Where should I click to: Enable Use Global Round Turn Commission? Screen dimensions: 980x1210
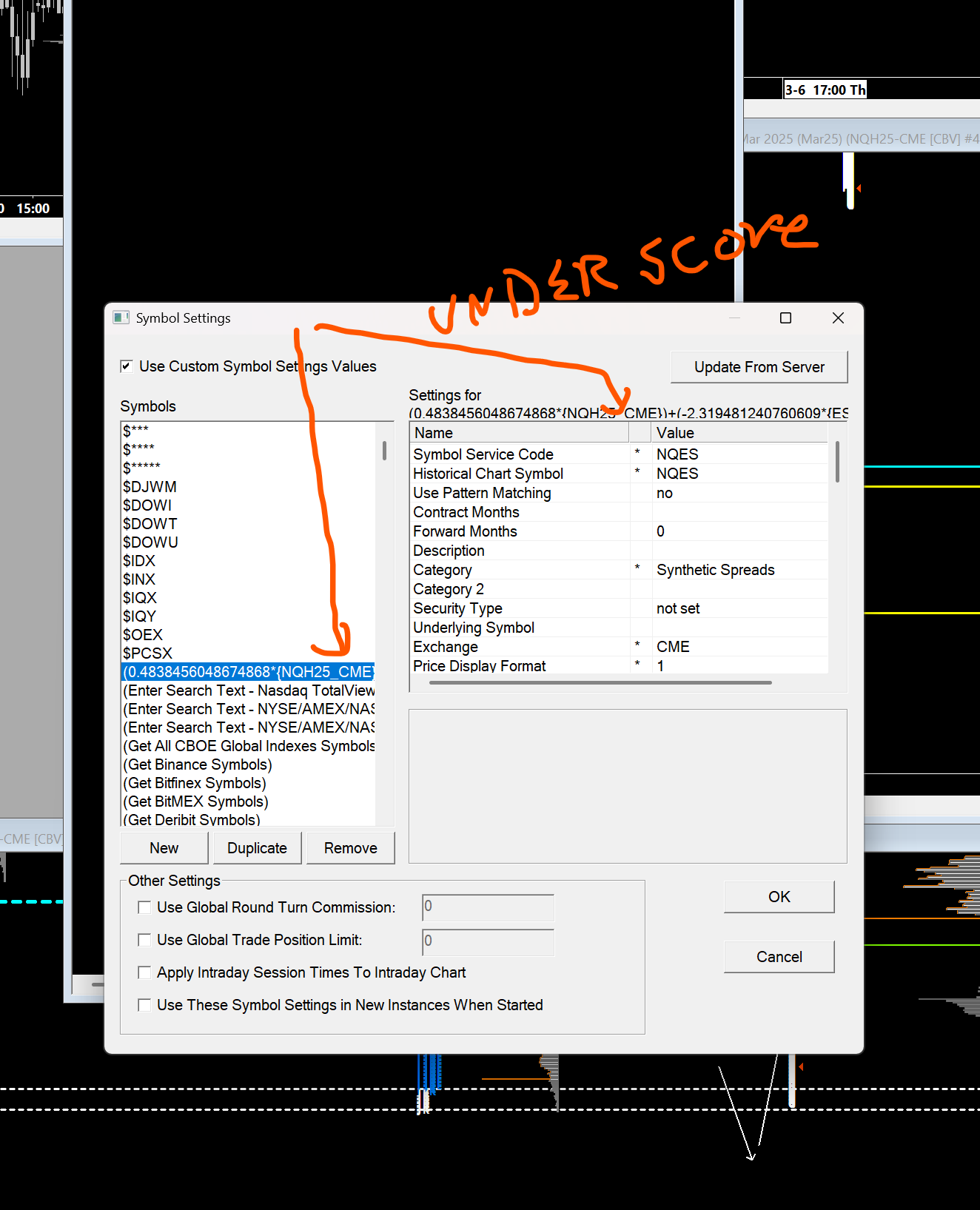(144, 907)
